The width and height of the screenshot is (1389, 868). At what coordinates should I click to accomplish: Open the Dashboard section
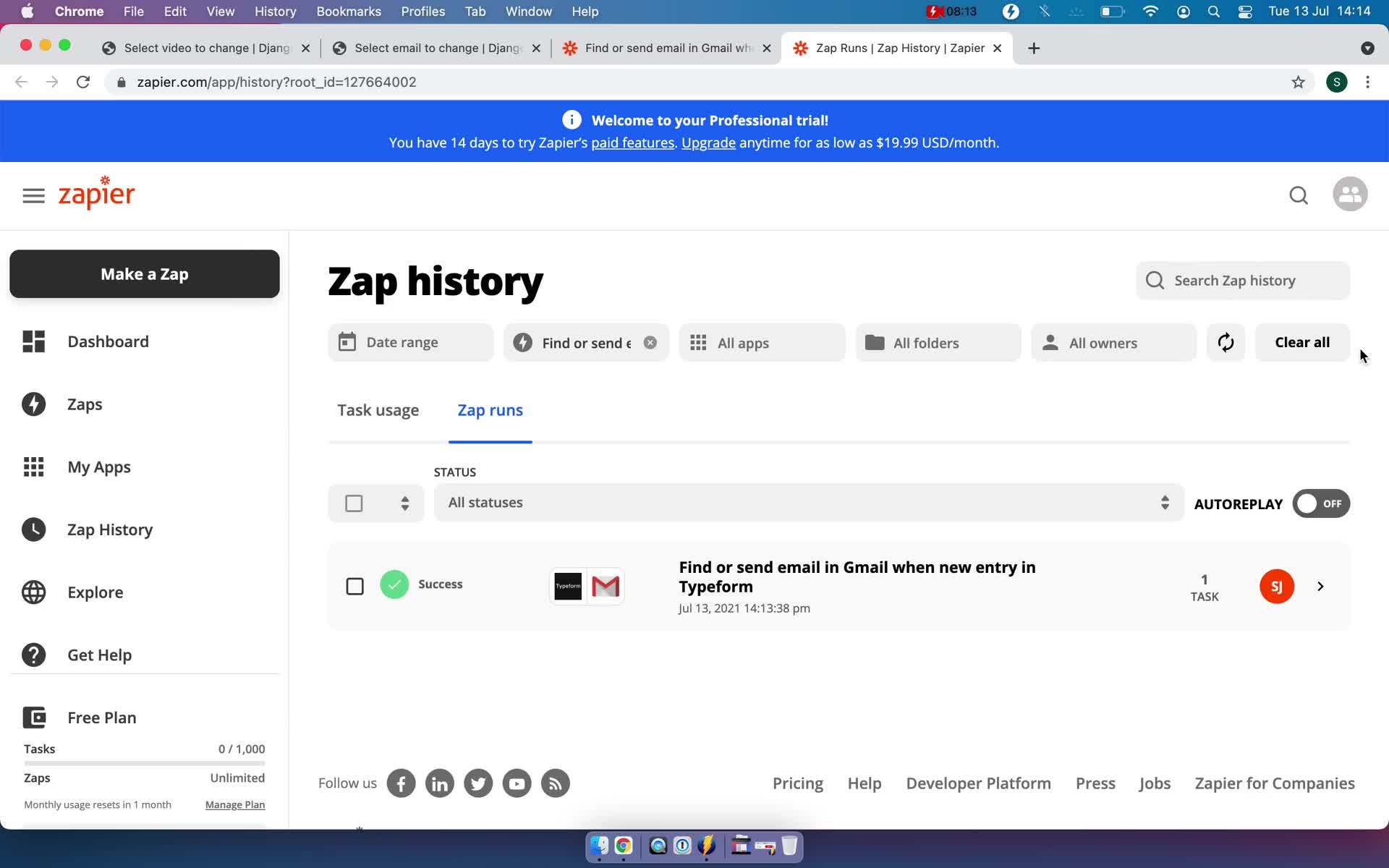(x=107, y=341)
